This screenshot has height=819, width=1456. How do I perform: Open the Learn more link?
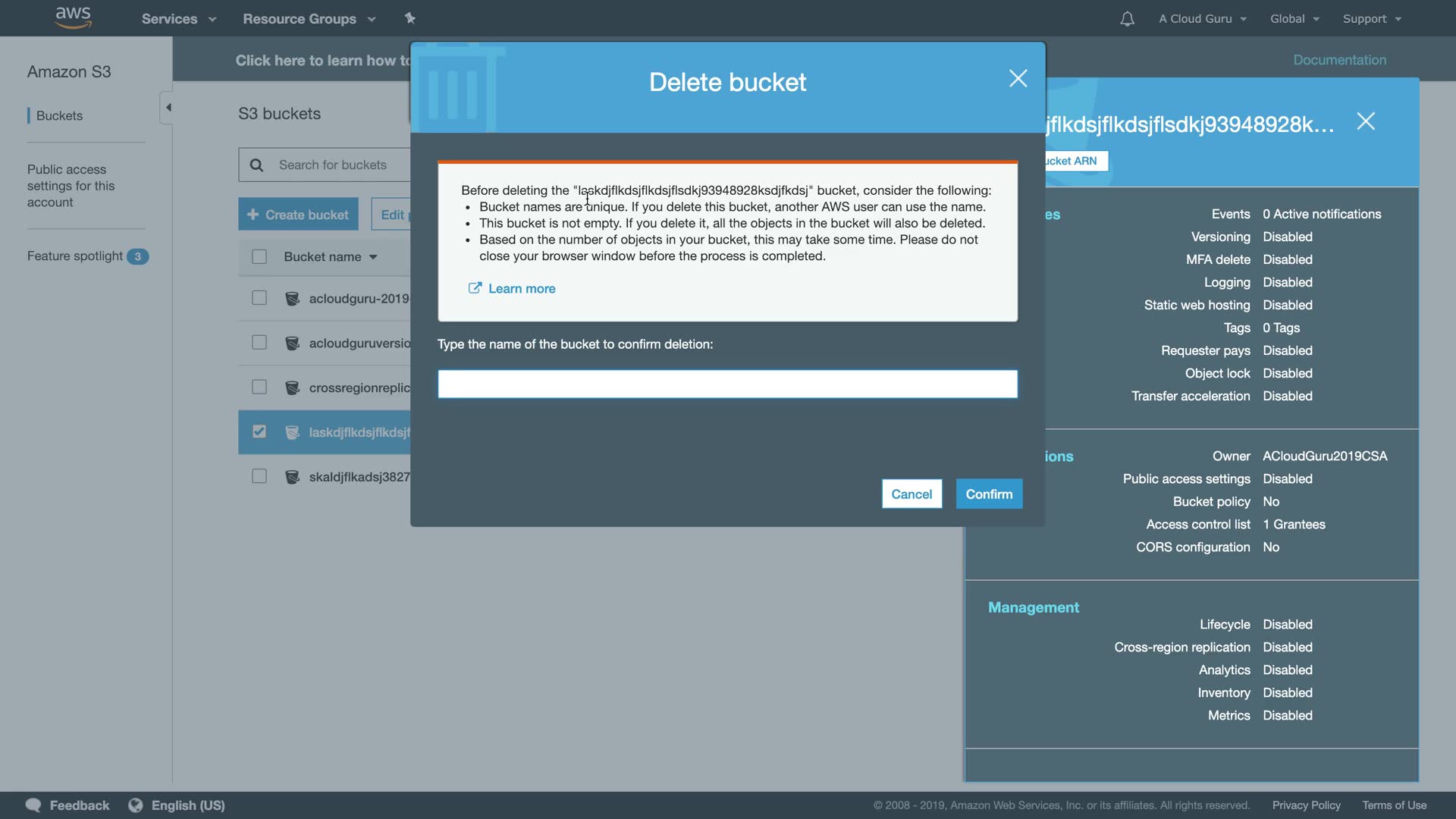click(x=521, y=289)
